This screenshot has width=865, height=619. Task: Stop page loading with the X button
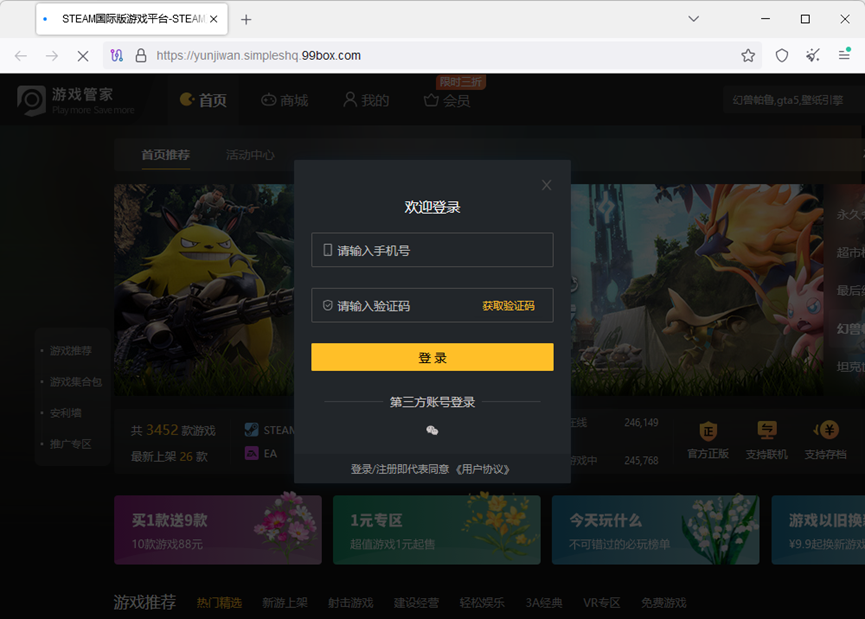click(x=83, y=56)
